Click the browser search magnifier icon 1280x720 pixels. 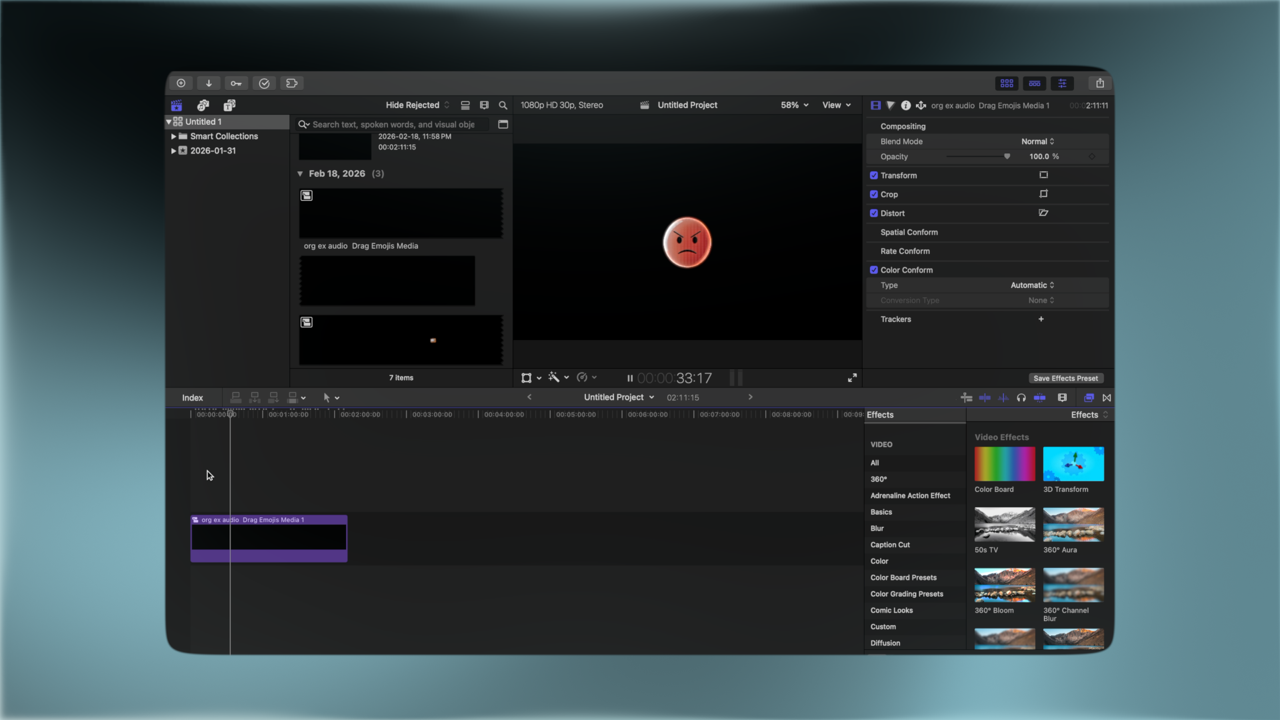503,105
